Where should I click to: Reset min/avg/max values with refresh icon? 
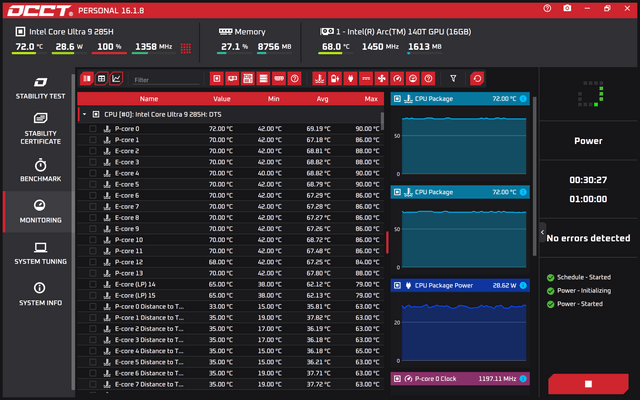click(x=477, y=78)
